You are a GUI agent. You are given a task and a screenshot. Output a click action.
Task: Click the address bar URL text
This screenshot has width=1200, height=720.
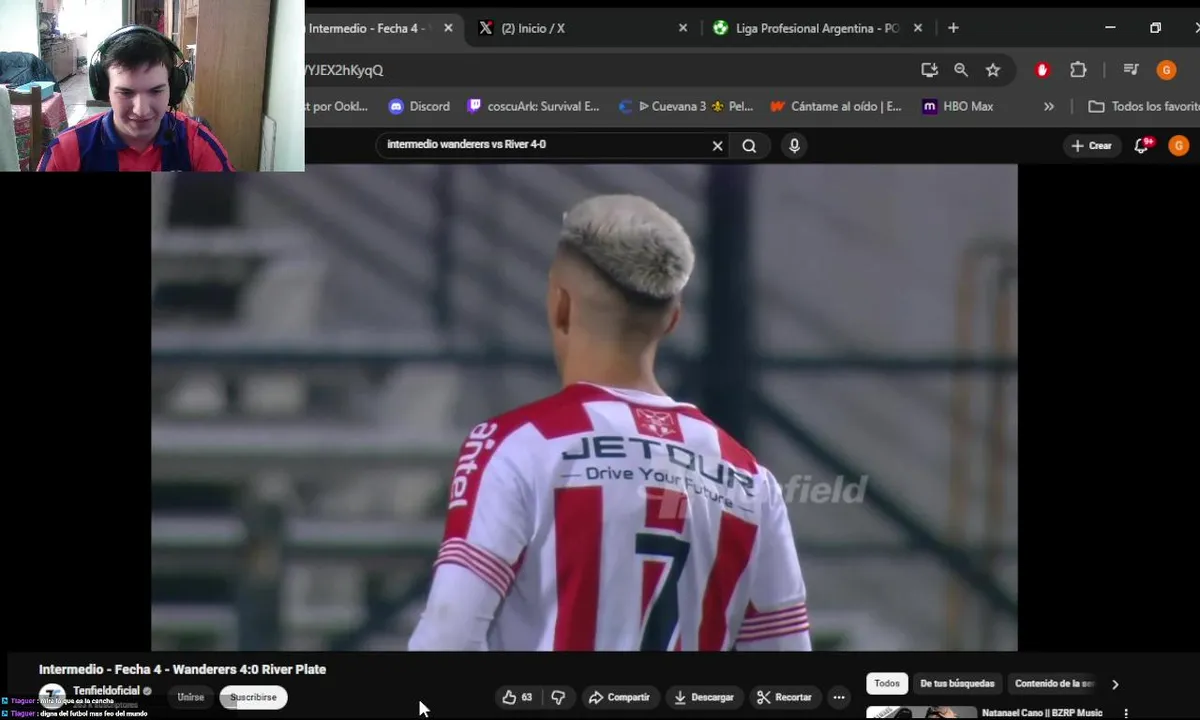click(345, 70)
